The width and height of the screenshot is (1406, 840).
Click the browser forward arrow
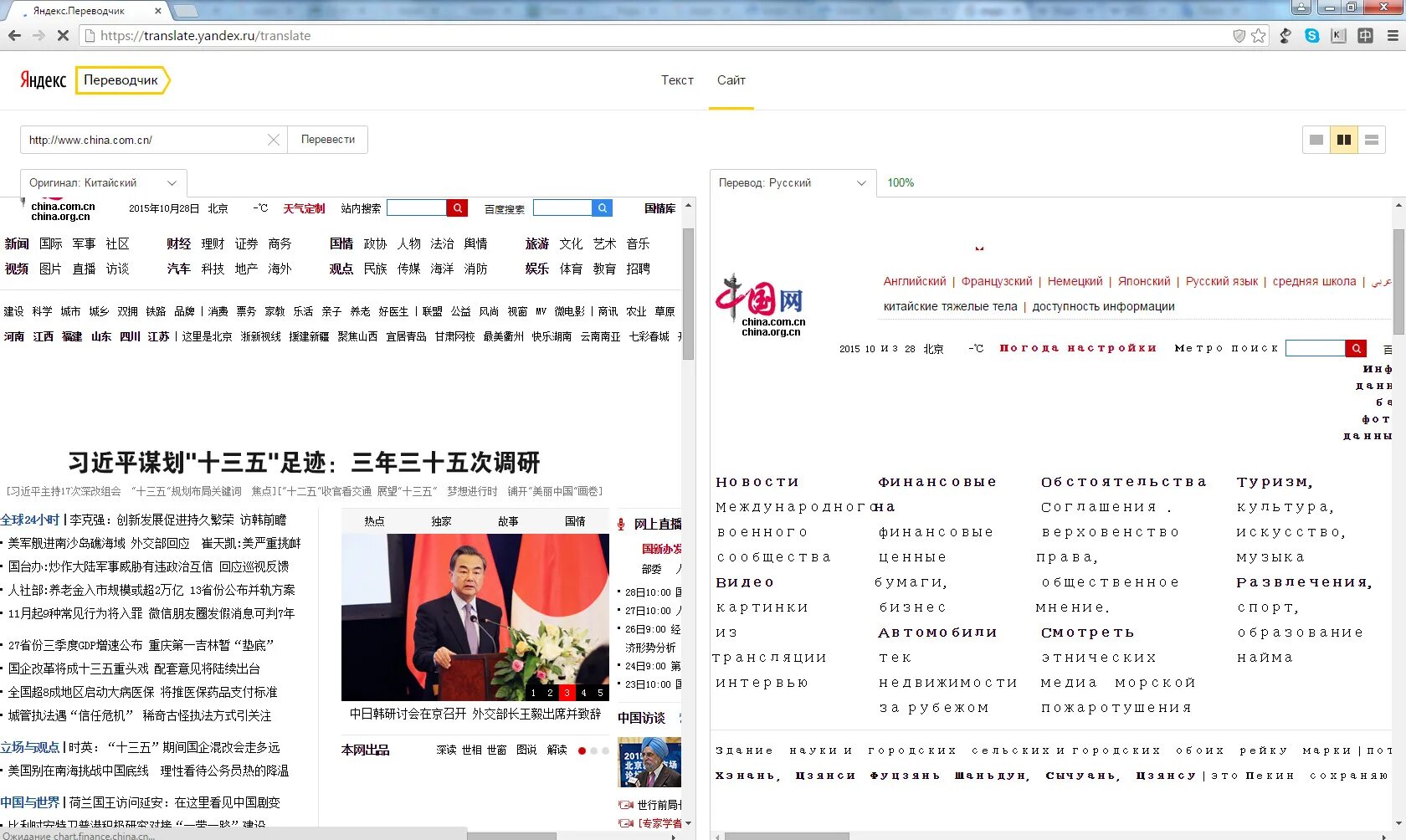(38, 36)
